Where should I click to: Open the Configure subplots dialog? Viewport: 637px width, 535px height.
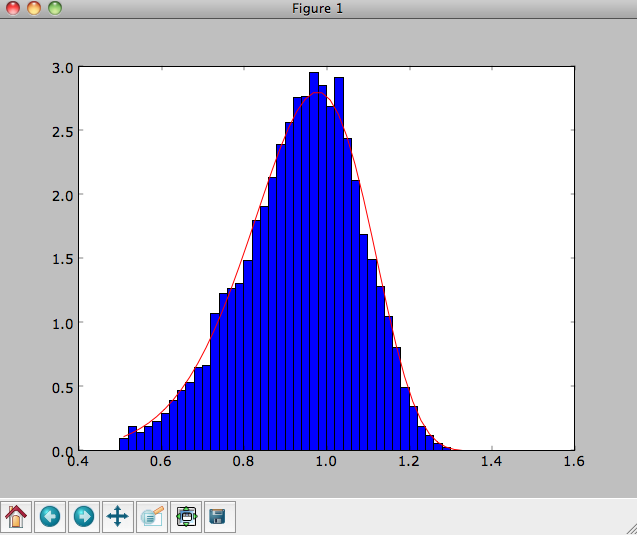186,517
